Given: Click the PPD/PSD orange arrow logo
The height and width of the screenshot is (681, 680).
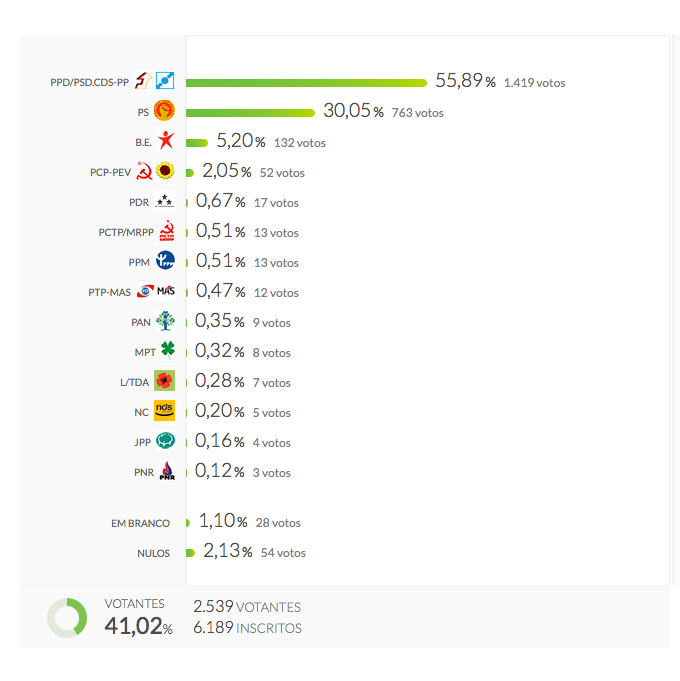Looking at the screenshot, I should [x=143, y=80].
